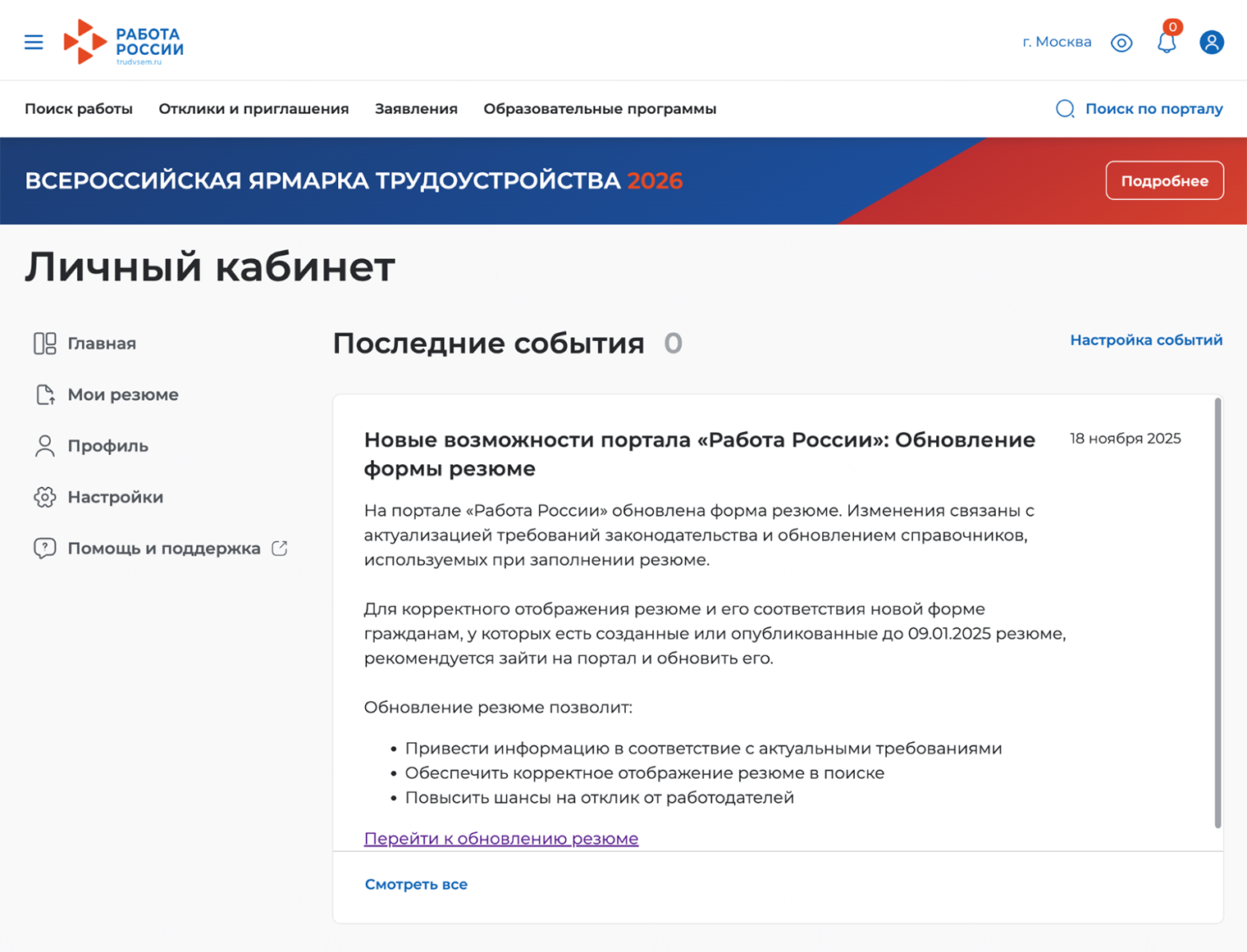
Task: Click the events card vertical scrollbar
Action: pyautogui.click(x=1217, y=613)
